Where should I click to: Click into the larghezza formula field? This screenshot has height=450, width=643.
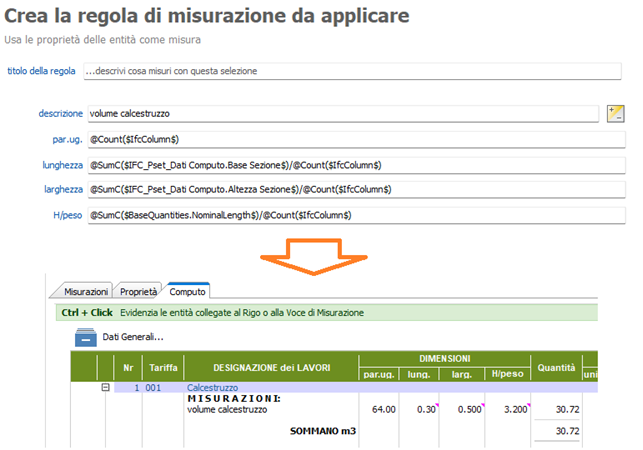click(x=355, y=189)
